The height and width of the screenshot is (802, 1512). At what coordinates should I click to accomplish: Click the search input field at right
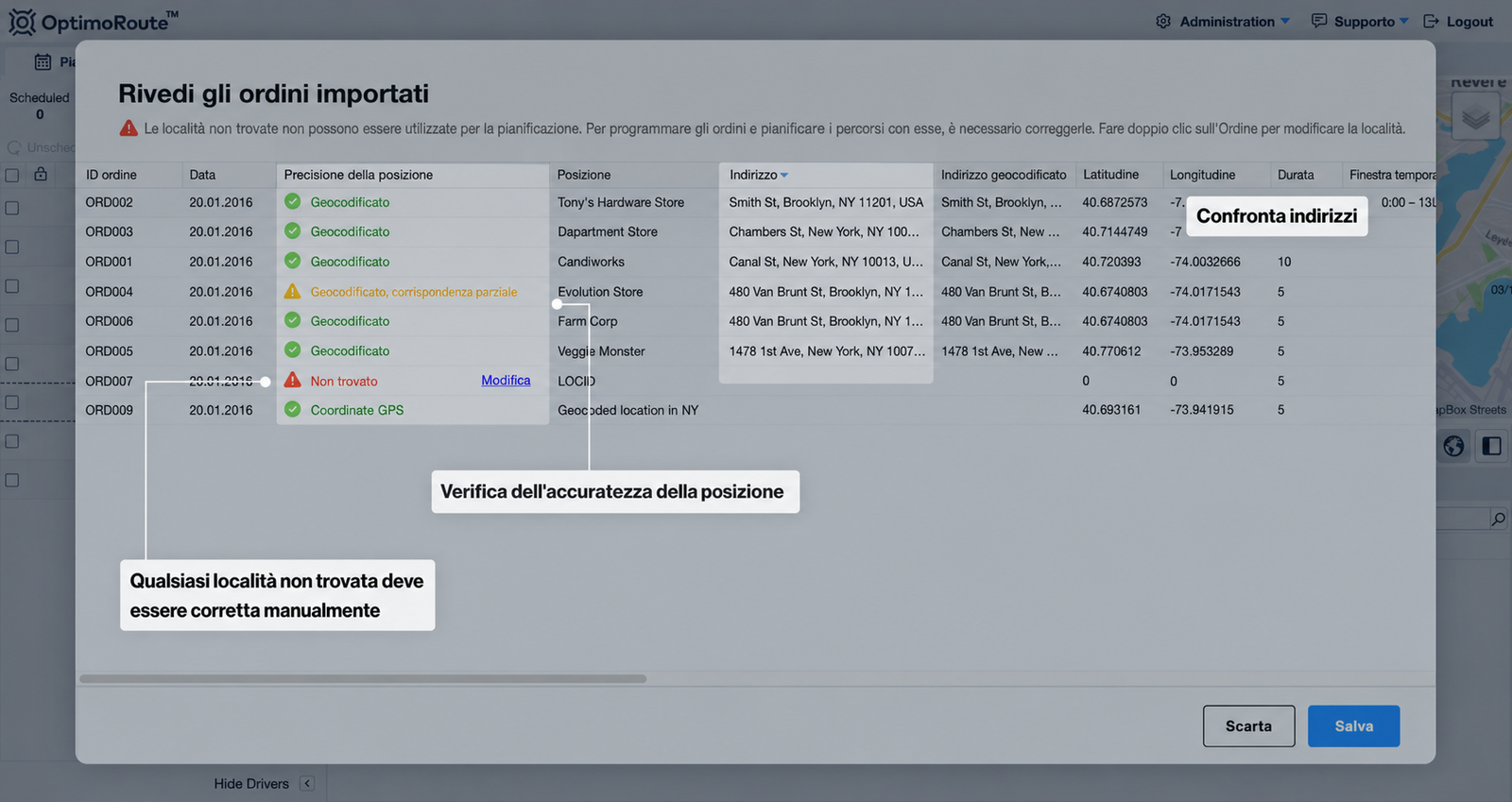[x=1463, y=519]
